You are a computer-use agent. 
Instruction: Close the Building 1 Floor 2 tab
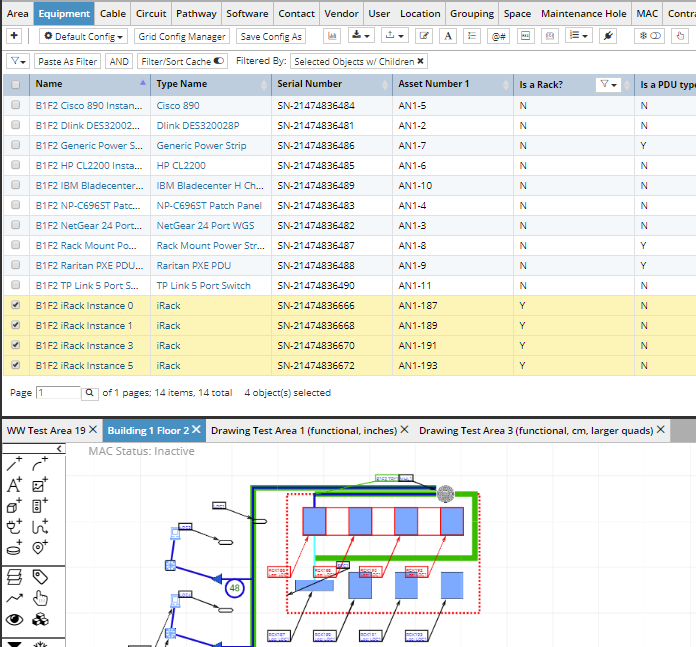click(x=197, y=430)
